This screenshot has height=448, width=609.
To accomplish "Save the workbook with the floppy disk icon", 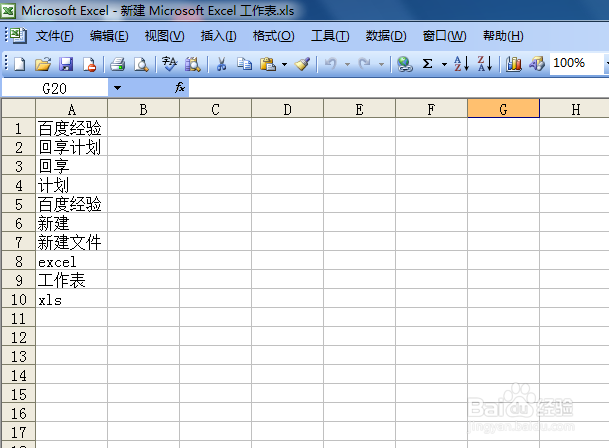I will (66, 64).
